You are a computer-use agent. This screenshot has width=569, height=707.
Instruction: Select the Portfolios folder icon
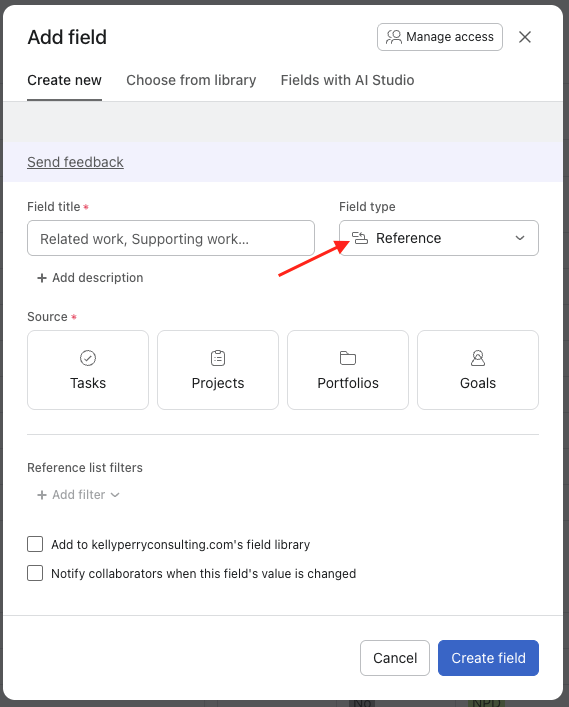(348, 358)
